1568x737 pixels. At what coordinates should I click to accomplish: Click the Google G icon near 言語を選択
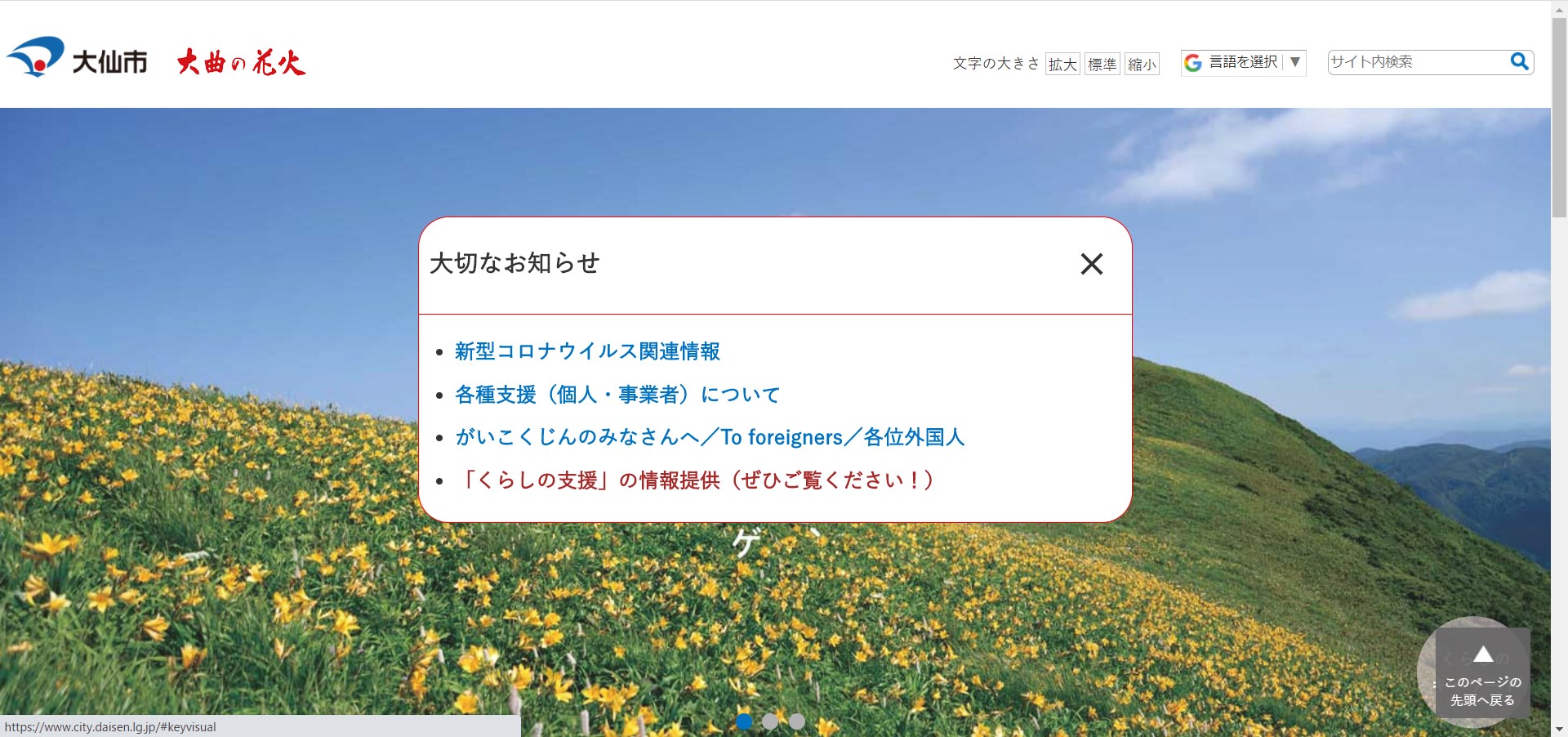[x=1193, y=61]
